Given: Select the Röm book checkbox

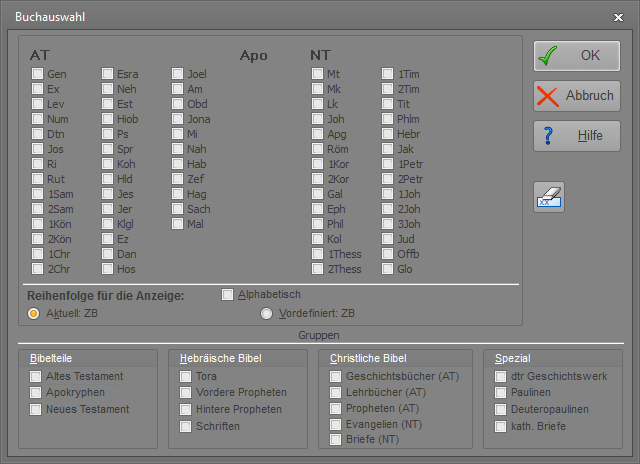Looking at the screenshot, I should point(317,149).
